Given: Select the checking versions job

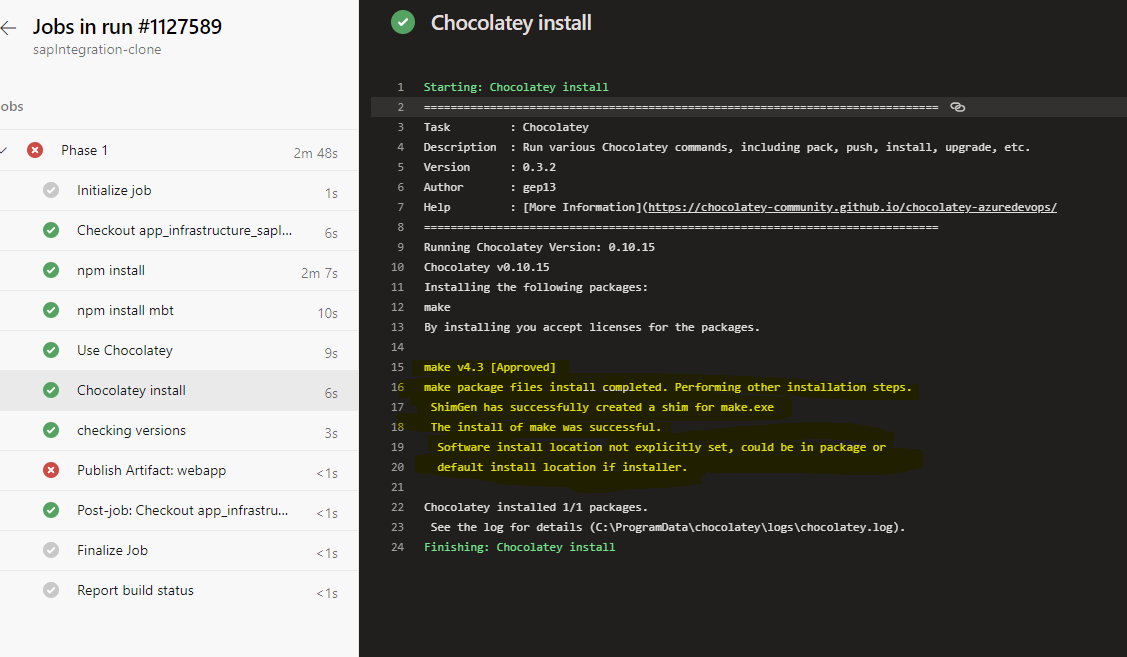Looking at the screenshot, I should click(x=130, y=430).
